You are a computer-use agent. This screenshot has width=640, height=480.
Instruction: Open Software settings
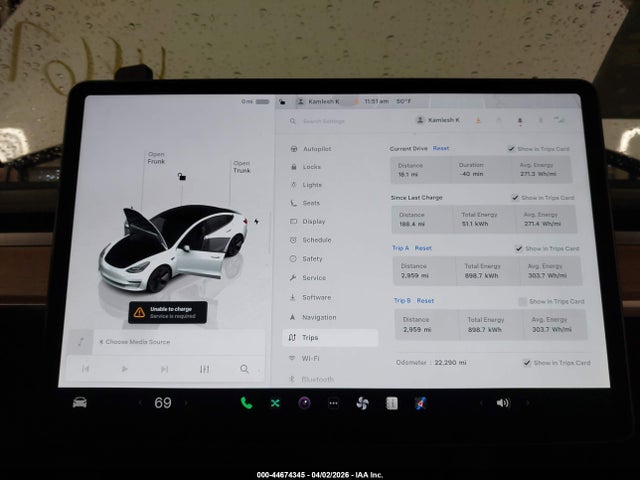311,297
